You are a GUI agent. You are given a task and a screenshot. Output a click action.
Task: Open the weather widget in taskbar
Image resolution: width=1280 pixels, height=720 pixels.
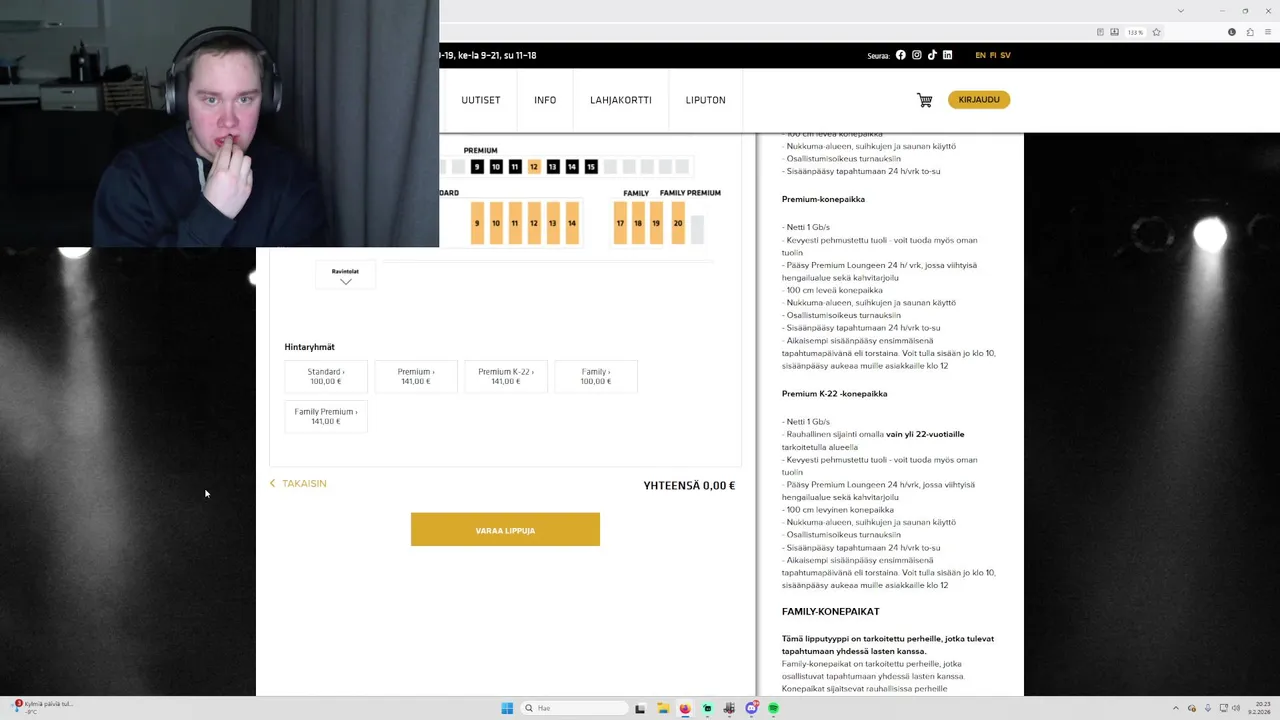click(x=42, y=706)
